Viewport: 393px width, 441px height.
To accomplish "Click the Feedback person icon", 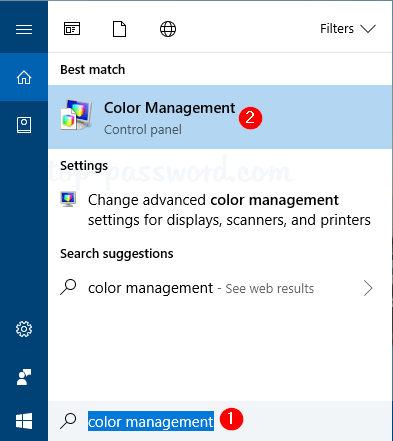I will click(24, 377).
